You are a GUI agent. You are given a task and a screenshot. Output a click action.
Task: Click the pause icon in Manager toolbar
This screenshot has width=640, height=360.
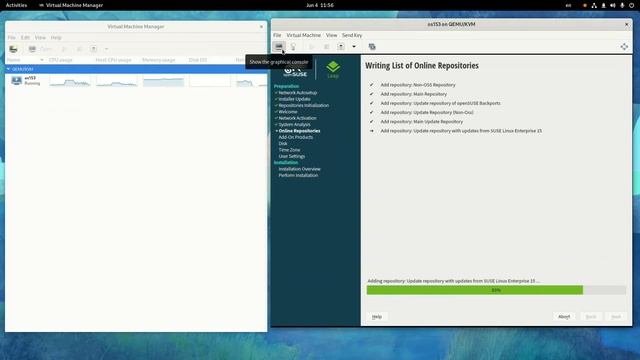click(79, 49)
